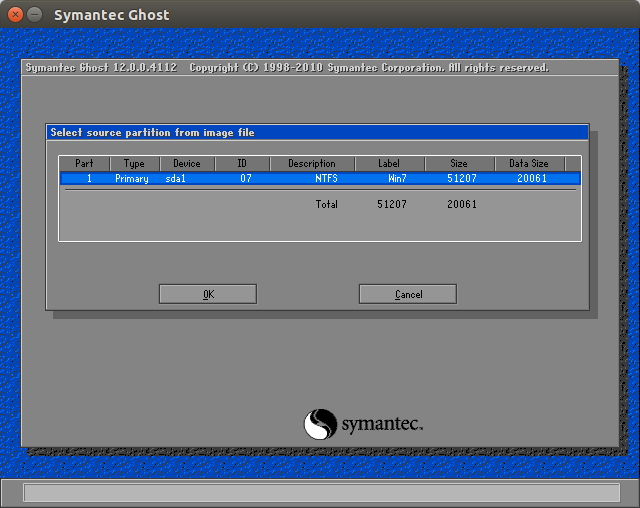640x508 pixels.
Task: Click the sda1 device cell
Action: (176, 178)
